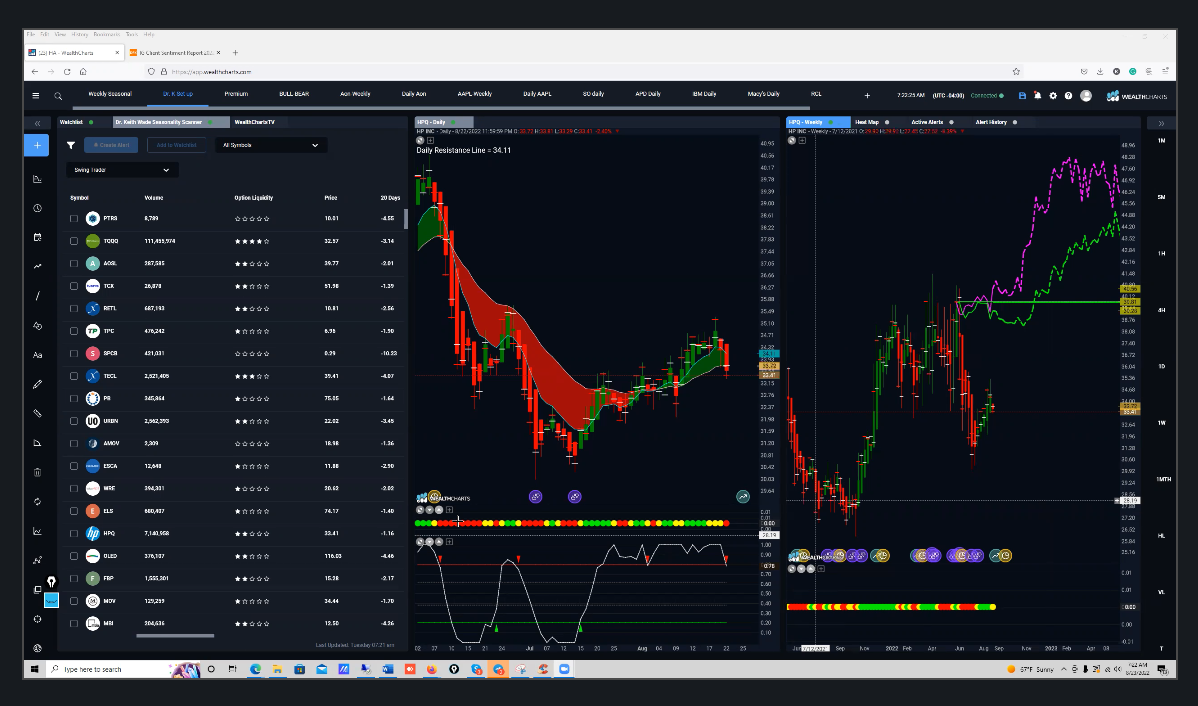Open the user profile avatar
Screen dimensions: 1198x706
pyautogui.click(x=1086, y=96)
